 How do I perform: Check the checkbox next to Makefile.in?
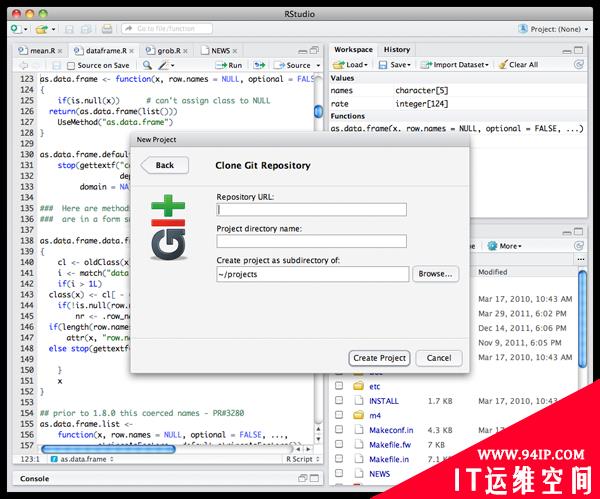point(339,458)
